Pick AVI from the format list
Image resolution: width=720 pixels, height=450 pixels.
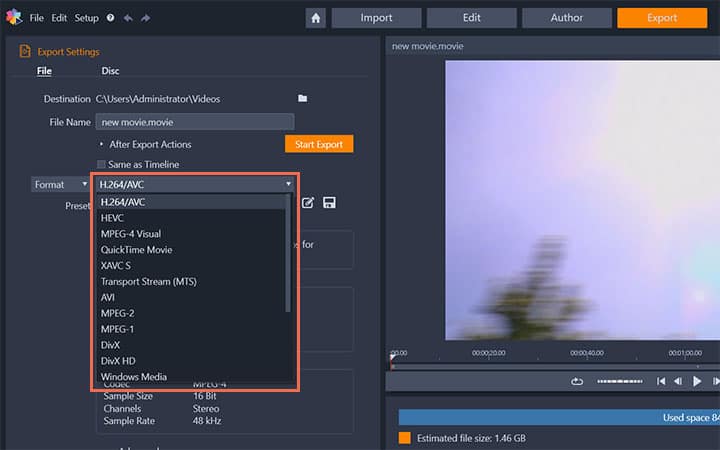pyautogui.click(x=191, y=298)
